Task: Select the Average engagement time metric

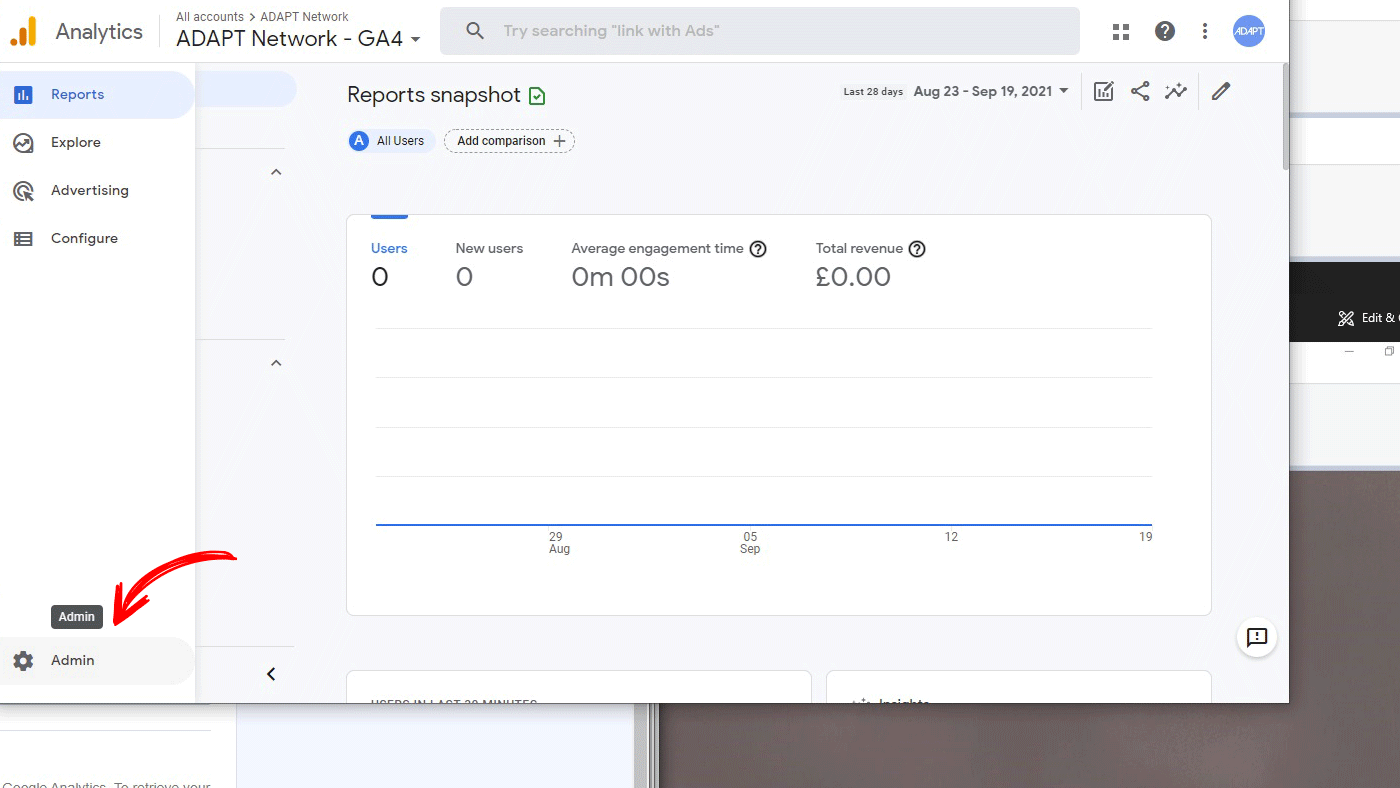Action: (x=668, y=264)
